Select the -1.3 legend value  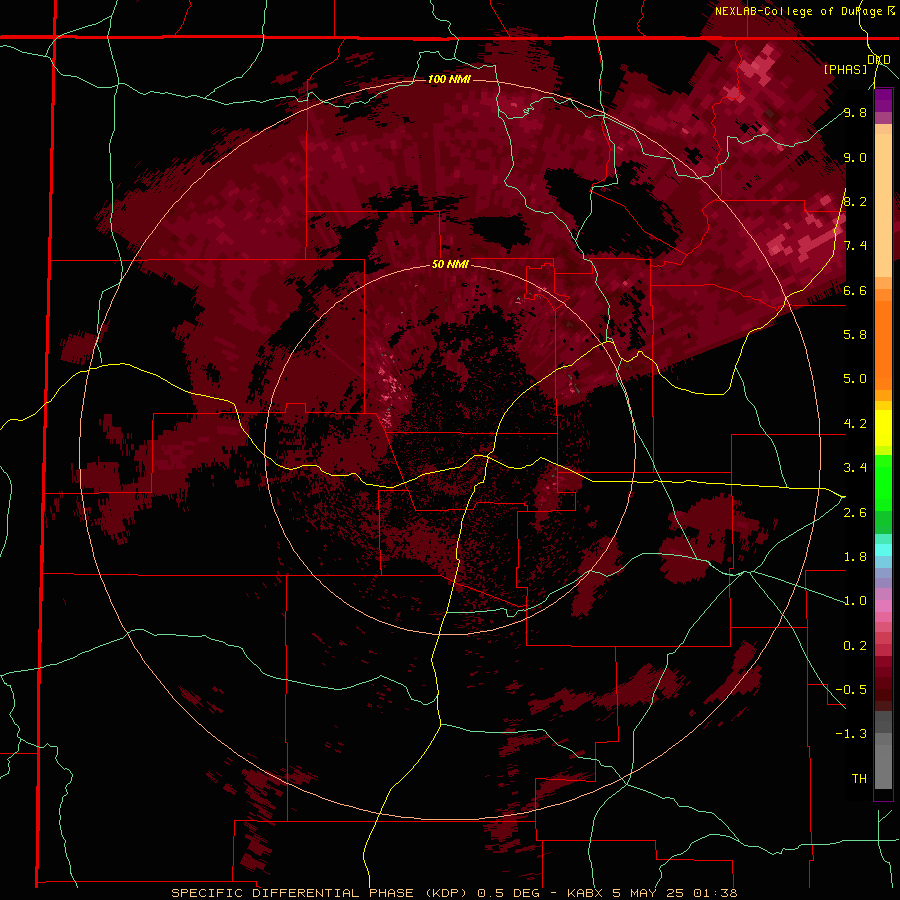[x=852, y=734]
